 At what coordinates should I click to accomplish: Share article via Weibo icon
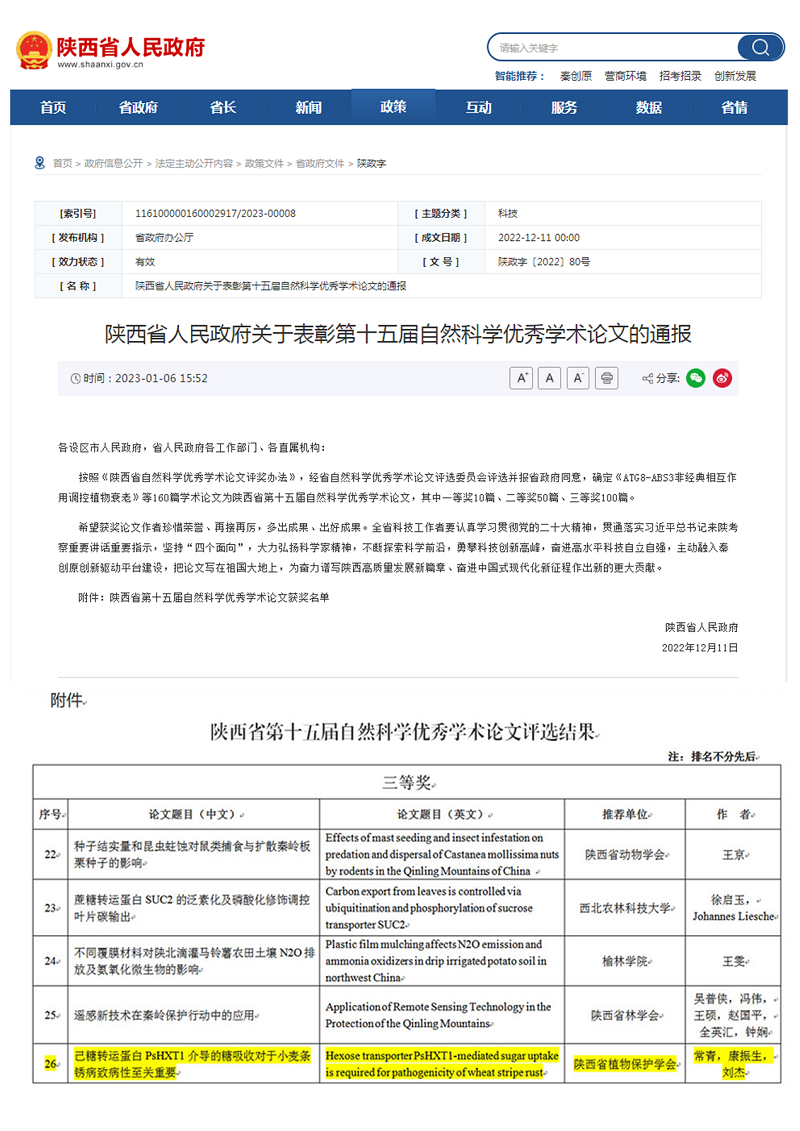point(722,378)
